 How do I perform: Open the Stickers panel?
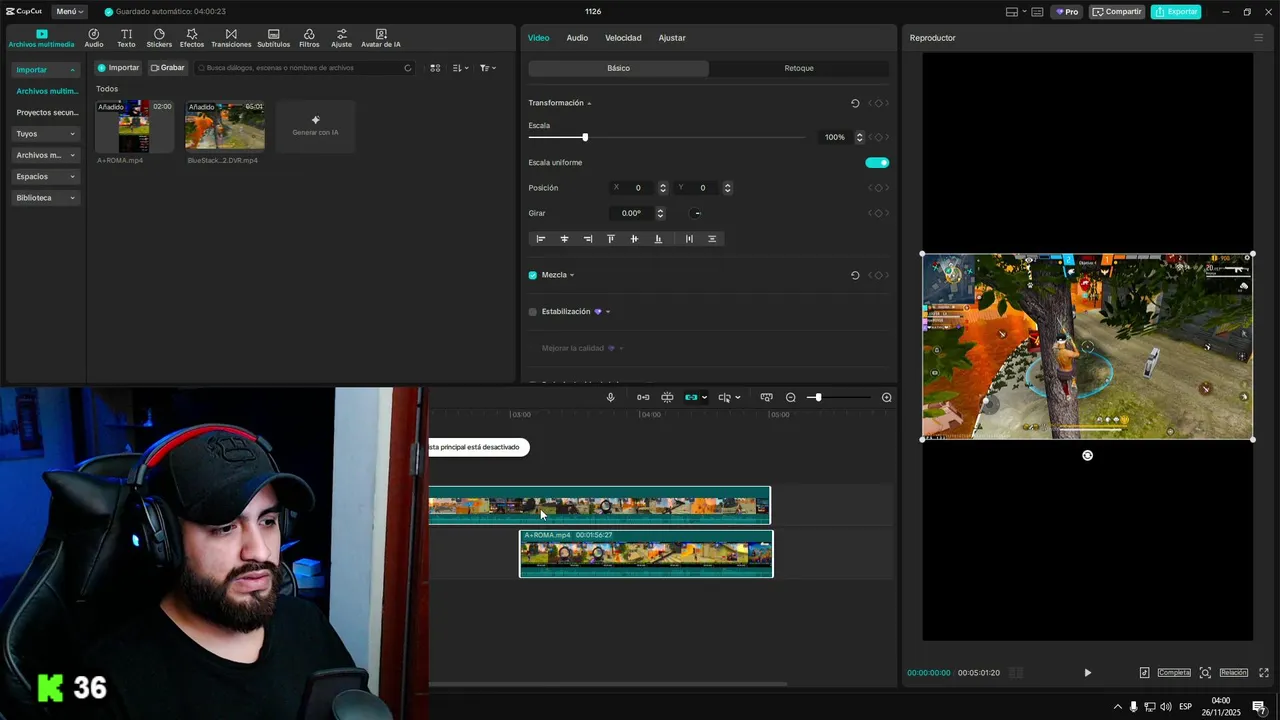pos(159,38)
